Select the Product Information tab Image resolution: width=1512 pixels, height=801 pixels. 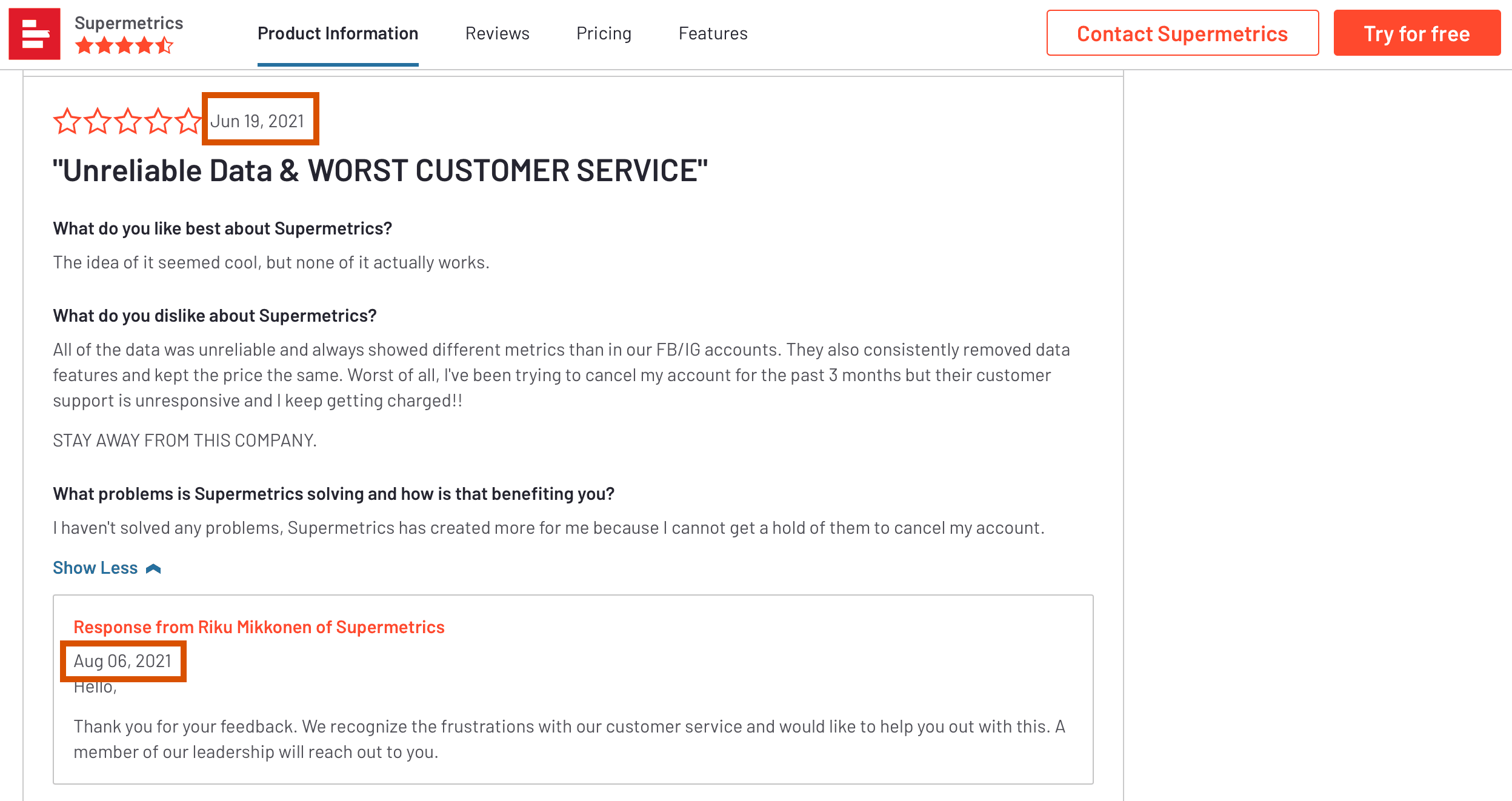click(x=338, y=33)
